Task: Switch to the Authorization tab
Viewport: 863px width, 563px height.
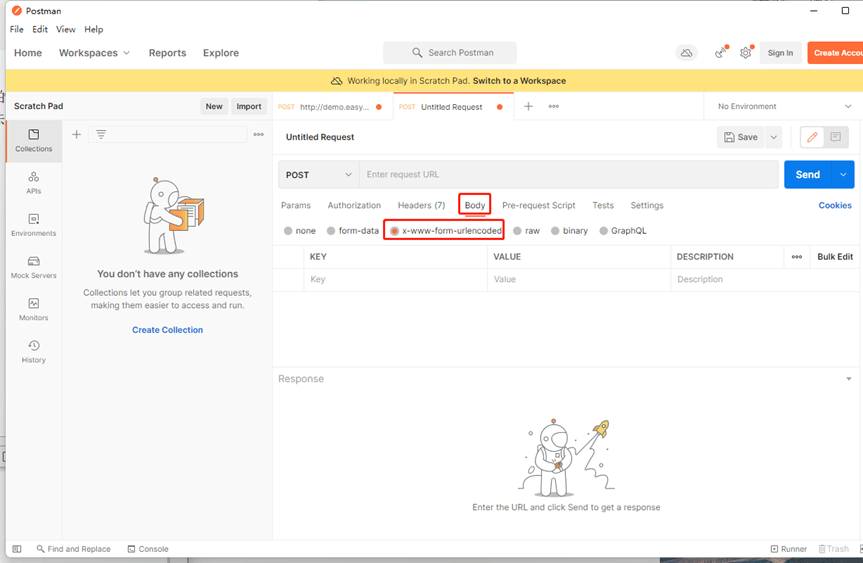Action: pyautogui.click(x=354, y=205)
